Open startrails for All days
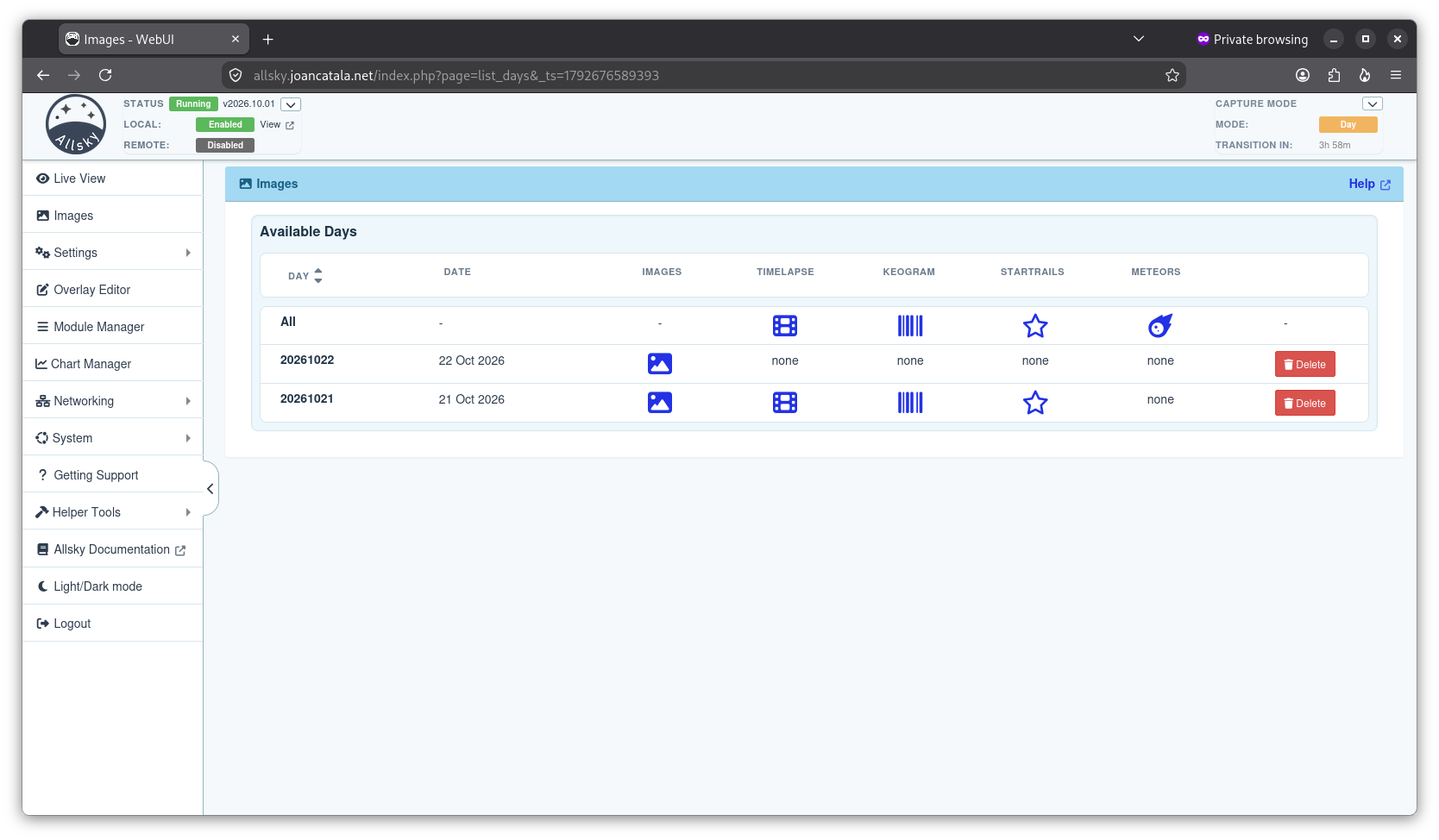The width and height of the screenshot is (1439, 840). 1034,326
